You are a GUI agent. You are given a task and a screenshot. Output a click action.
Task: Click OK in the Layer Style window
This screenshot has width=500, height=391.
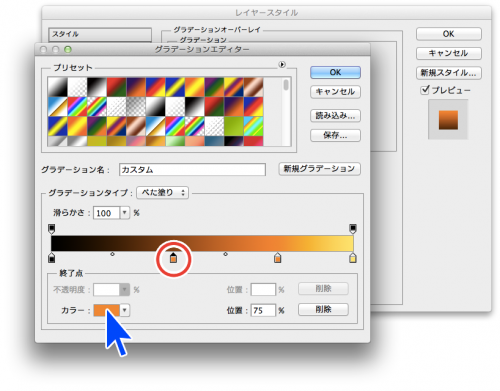[449, 34]
